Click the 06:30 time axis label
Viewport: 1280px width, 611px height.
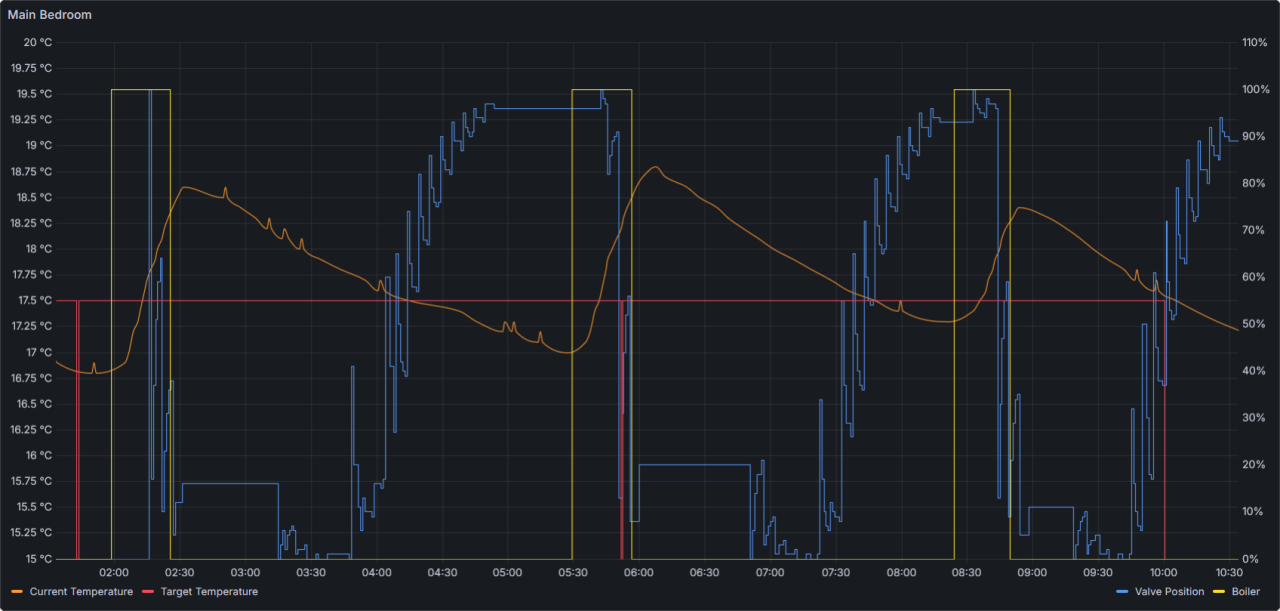pyautogui.click(x=704, y=573)
